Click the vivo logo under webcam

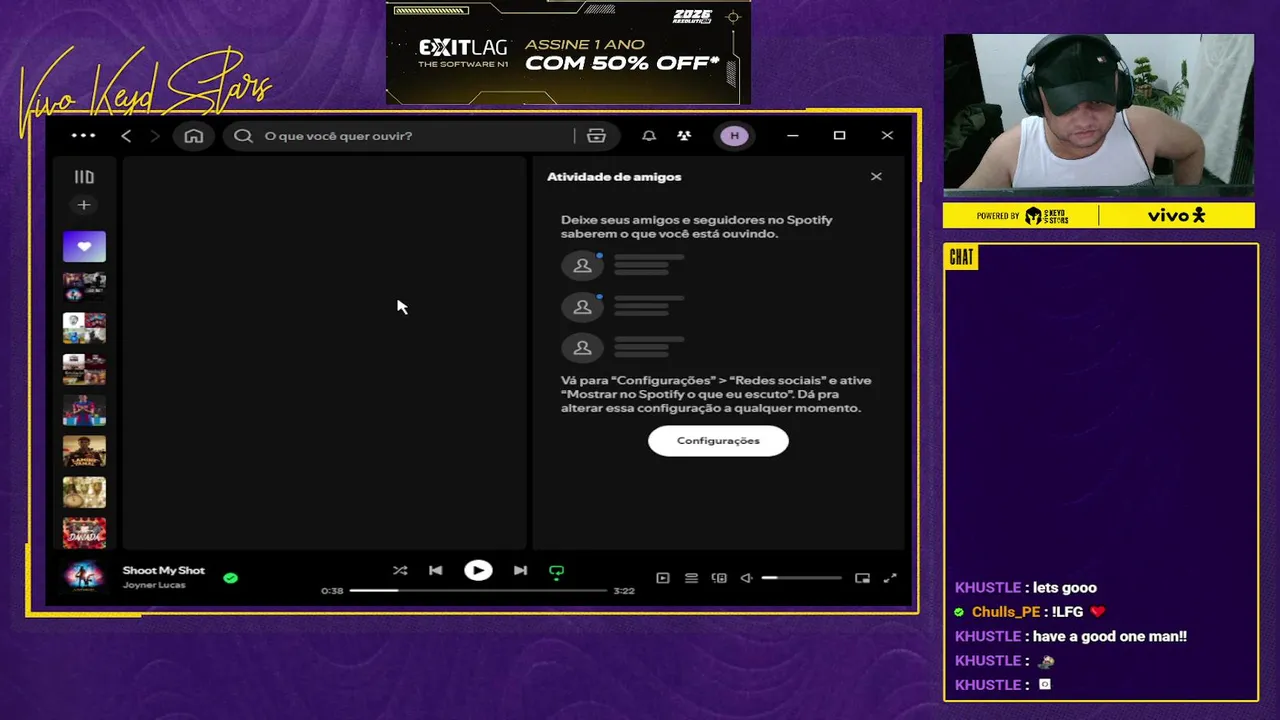pyautogui.click(x=1177, y=216)
